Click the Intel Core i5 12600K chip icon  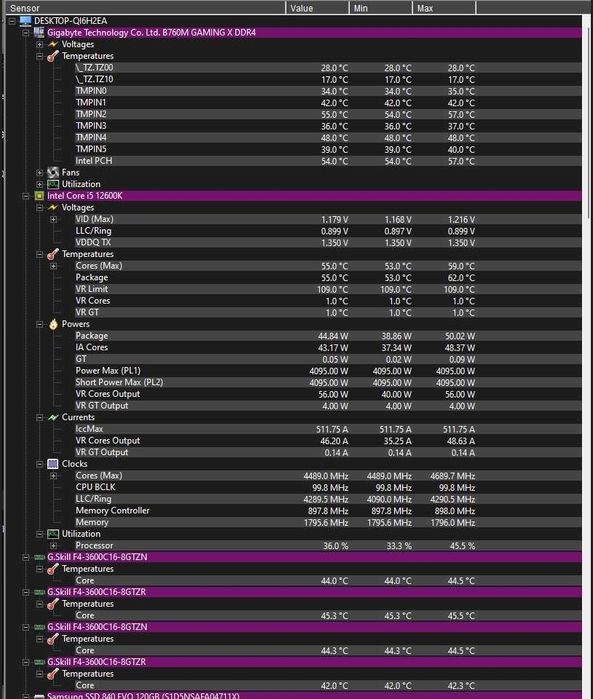(x=39, y=196)
